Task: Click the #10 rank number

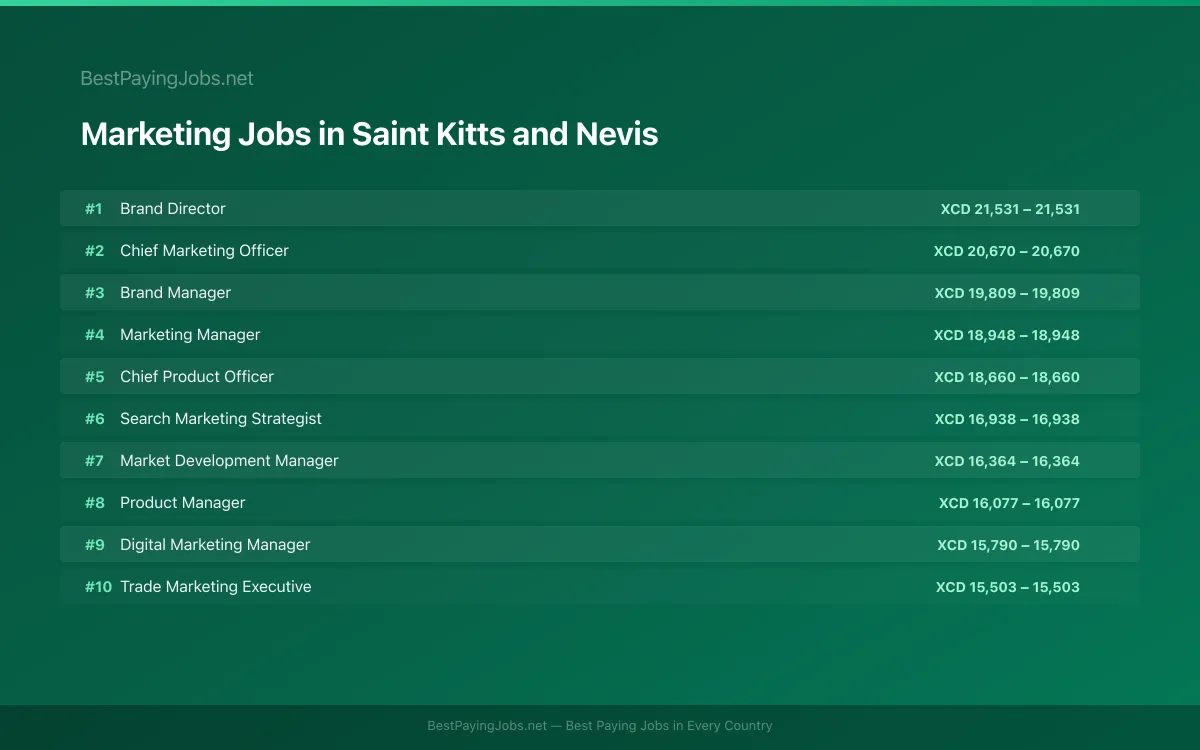Action: 98,587
